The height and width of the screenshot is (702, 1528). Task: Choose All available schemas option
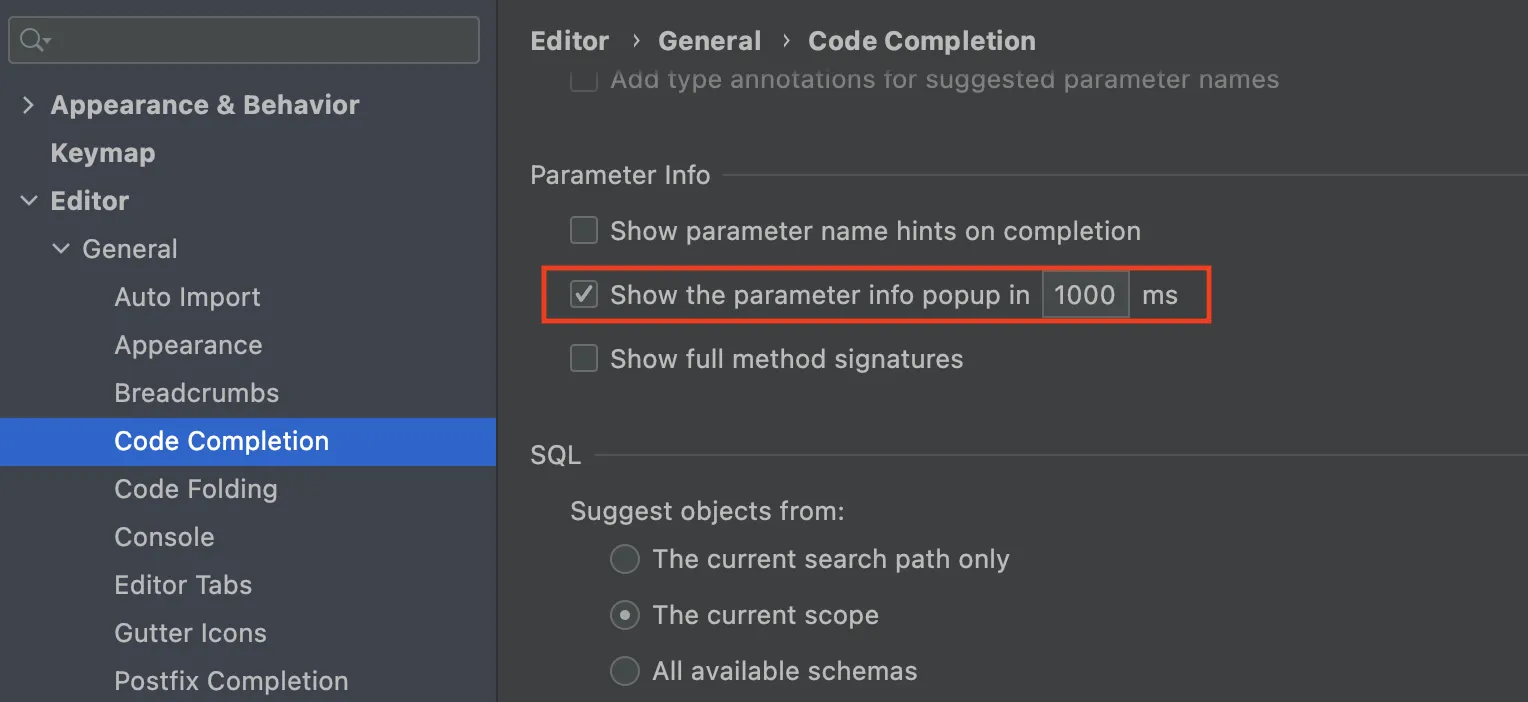[625, 671]
